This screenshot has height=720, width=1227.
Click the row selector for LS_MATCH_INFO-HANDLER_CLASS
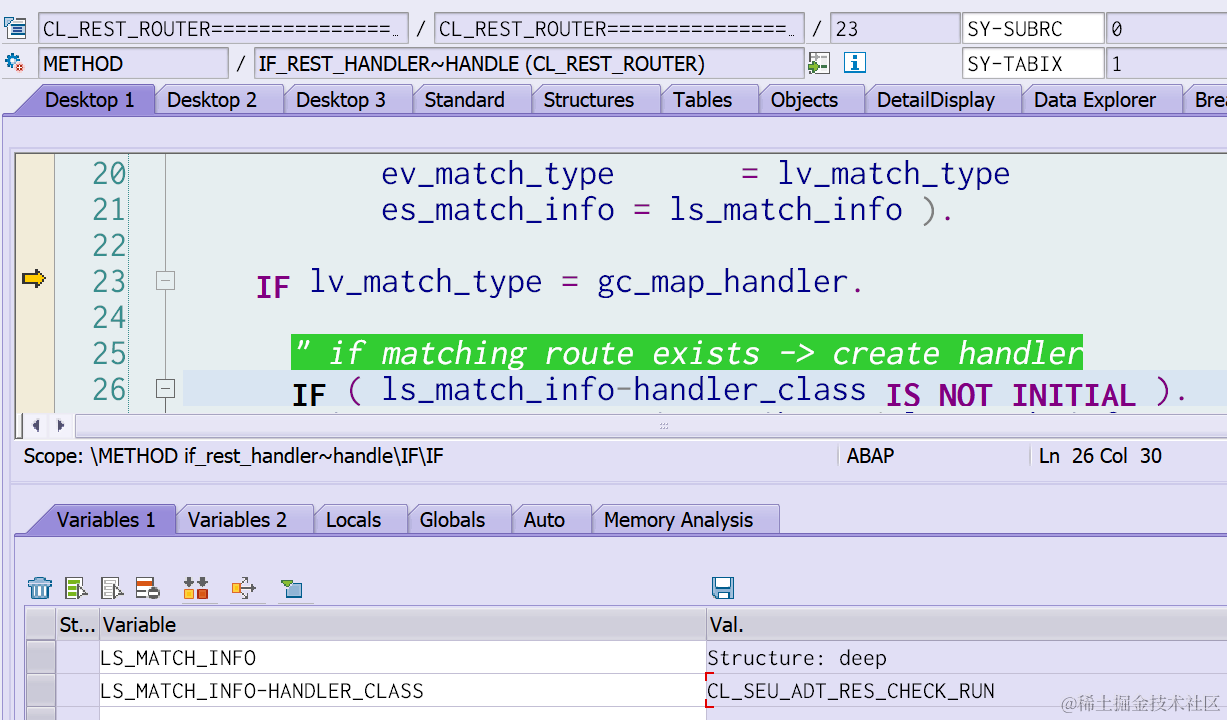click(x=40, y=691)
